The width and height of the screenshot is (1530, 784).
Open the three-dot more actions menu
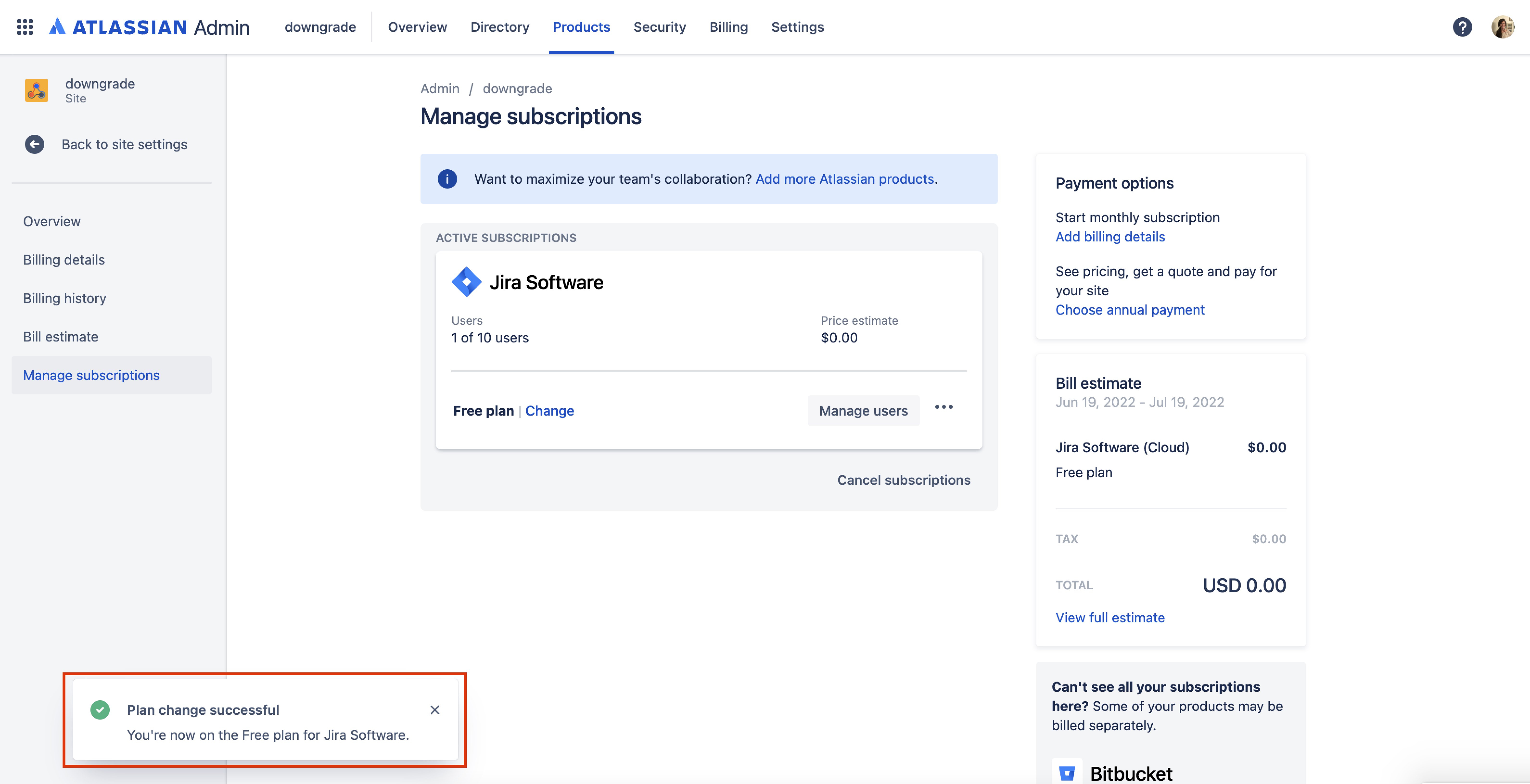click(x=944, y=407)
